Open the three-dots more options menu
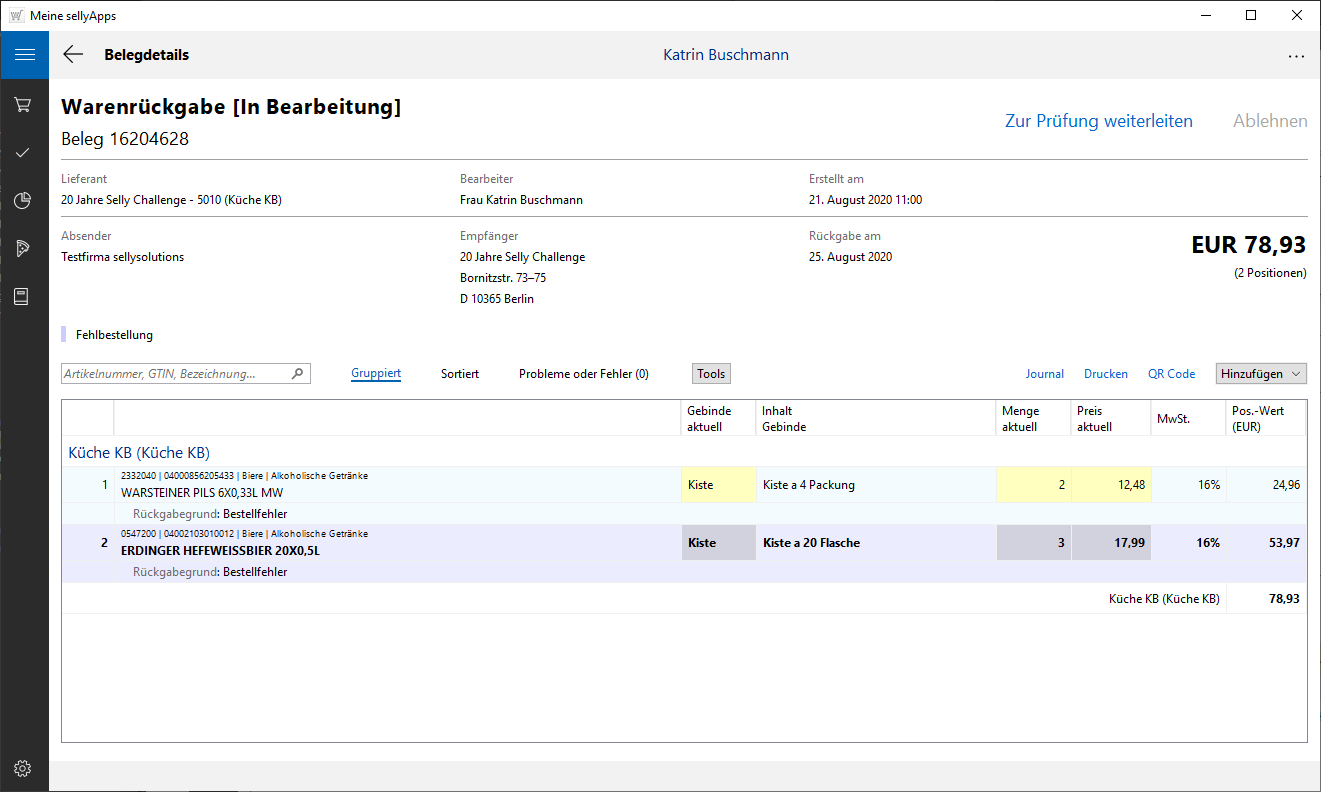The image size is (1321, 792). pos(1296,56)
